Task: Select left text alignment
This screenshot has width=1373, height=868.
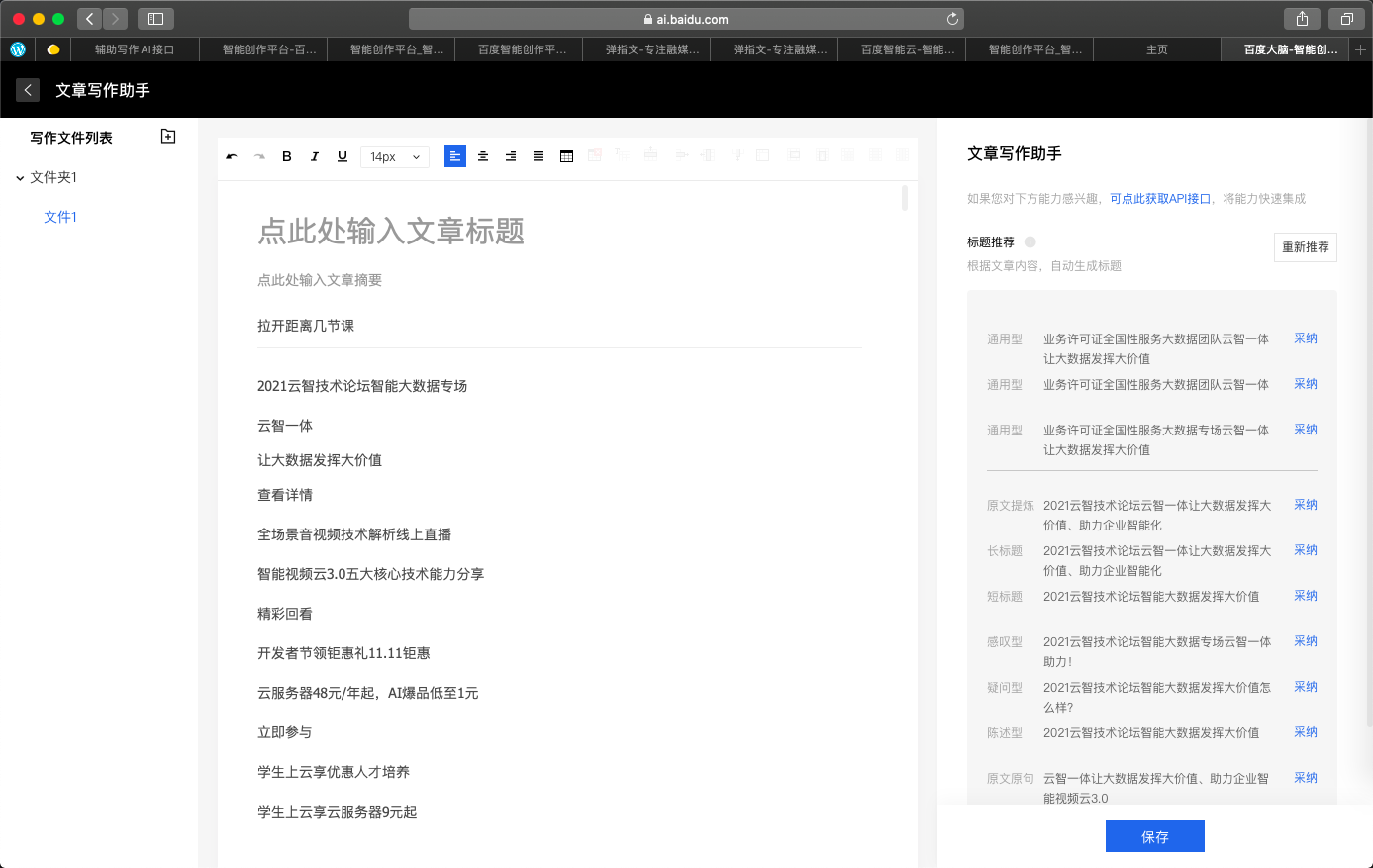Action: (455, 156)
